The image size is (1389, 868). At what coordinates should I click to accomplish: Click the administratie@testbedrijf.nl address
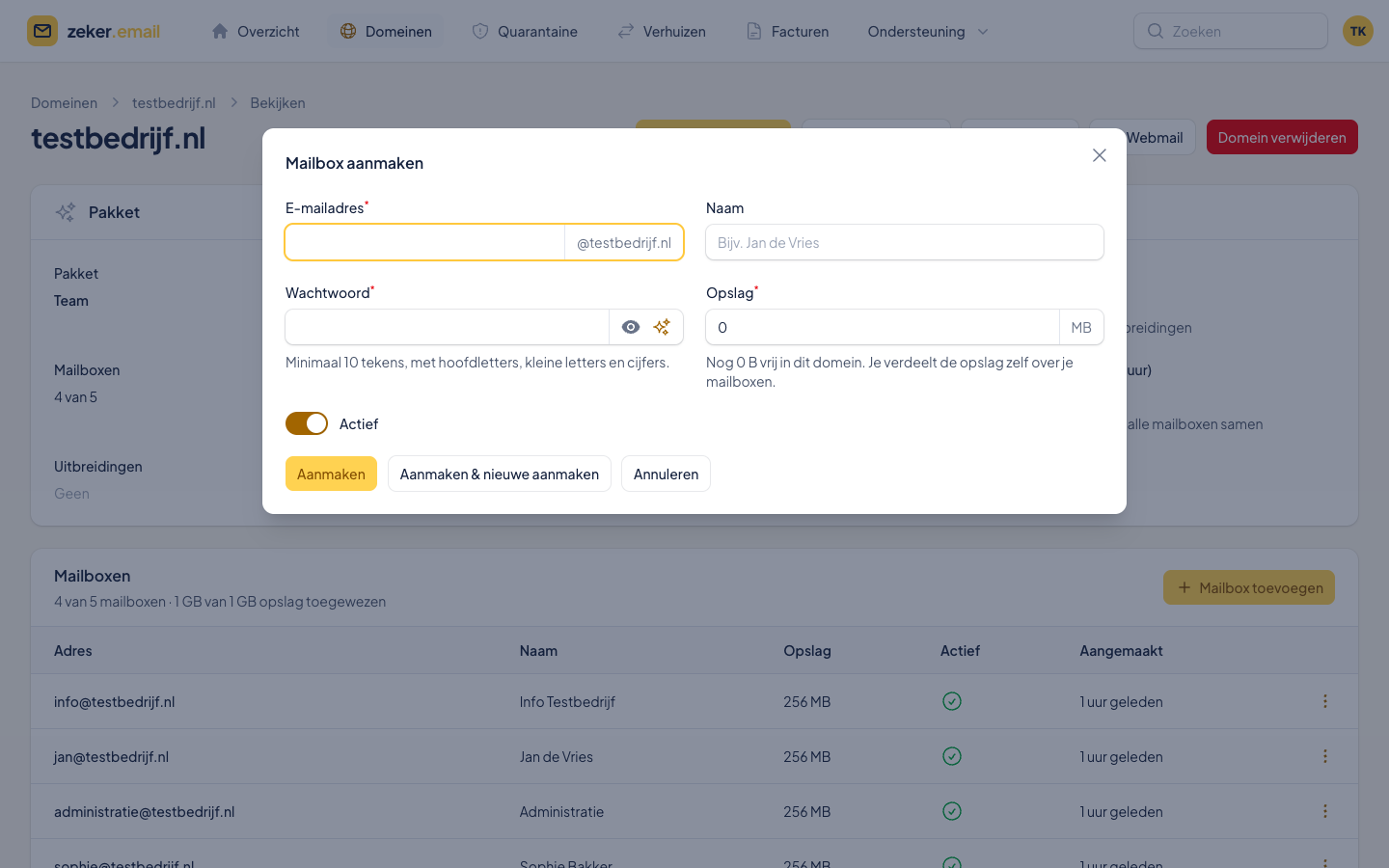click(x=145, y=812)
